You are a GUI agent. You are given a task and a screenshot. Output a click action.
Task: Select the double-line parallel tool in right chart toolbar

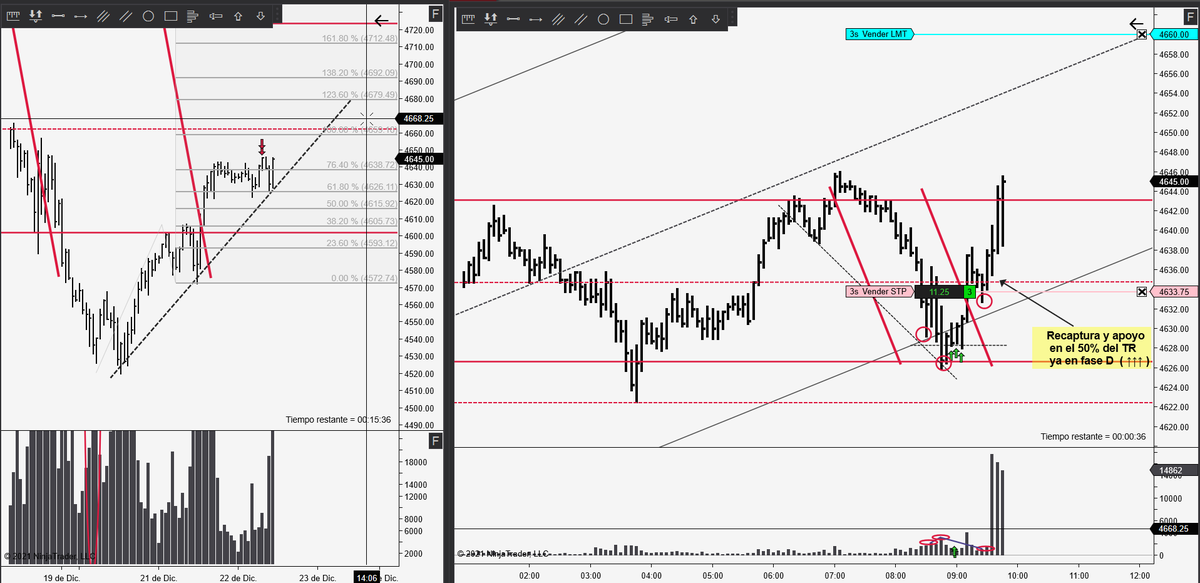pyautogui.click(x=580, y=19)
